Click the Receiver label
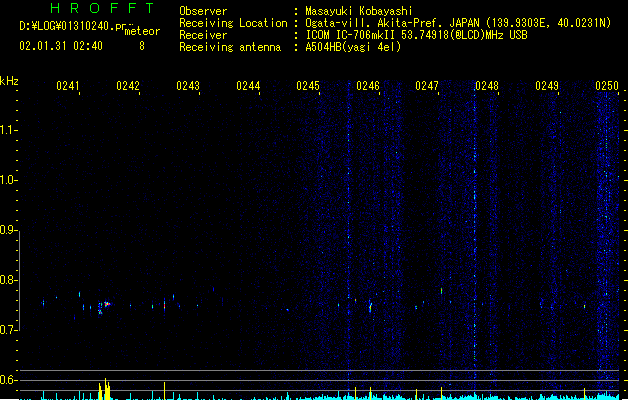The height and width of the screenshot is (400, 629). [x=203, y=35]
